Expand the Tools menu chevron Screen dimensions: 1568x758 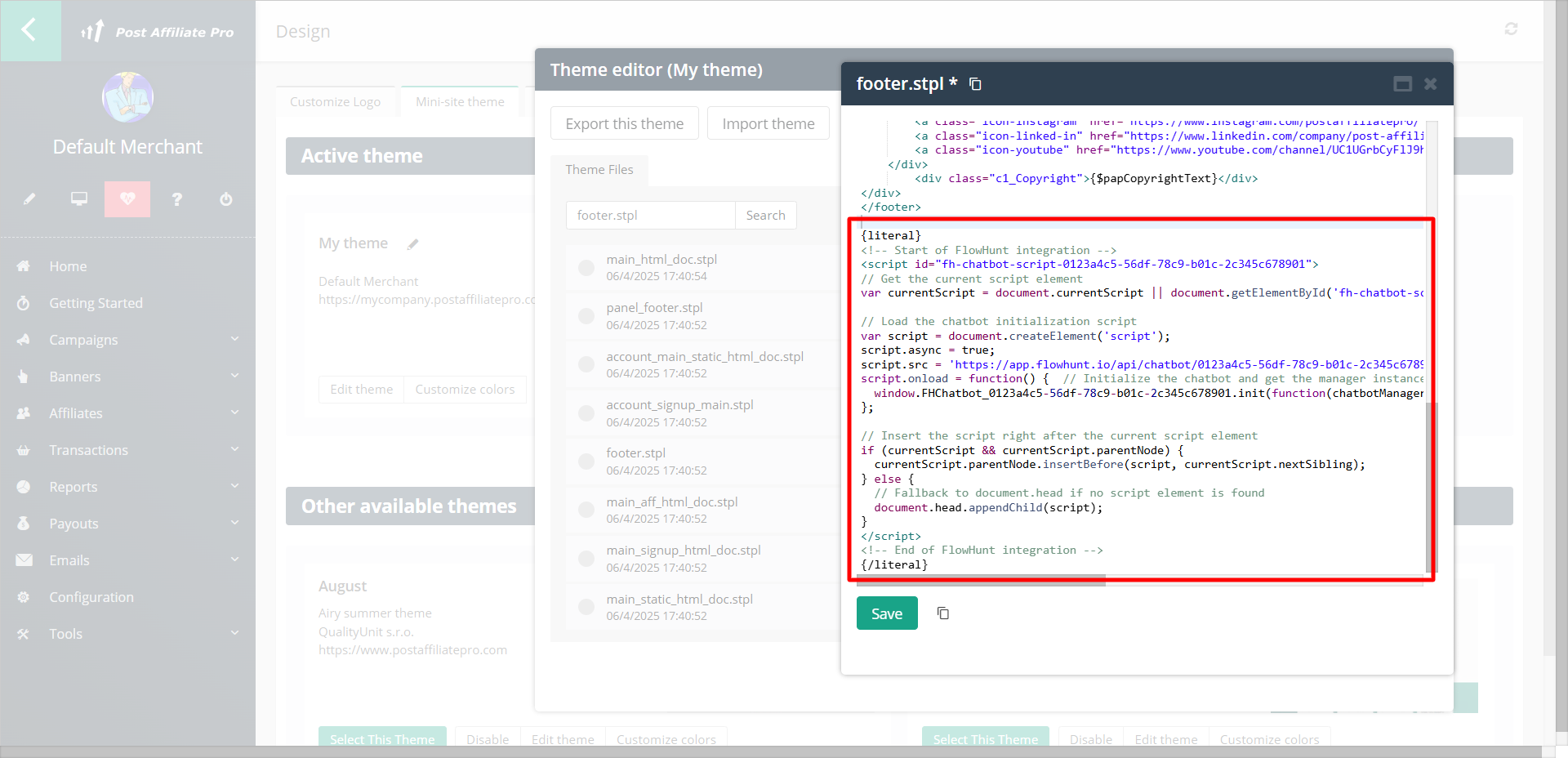235,633
